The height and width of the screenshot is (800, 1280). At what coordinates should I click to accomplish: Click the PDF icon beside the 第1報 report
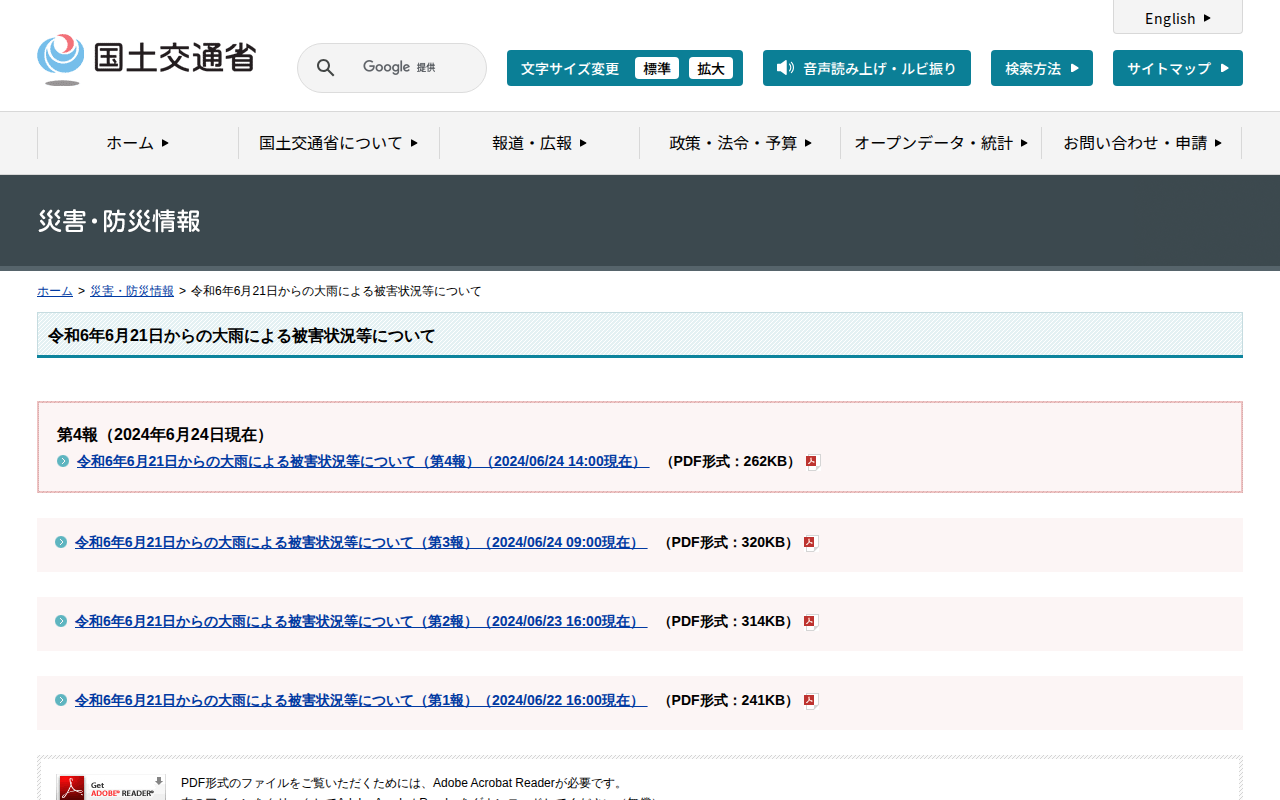coord(810,701)
